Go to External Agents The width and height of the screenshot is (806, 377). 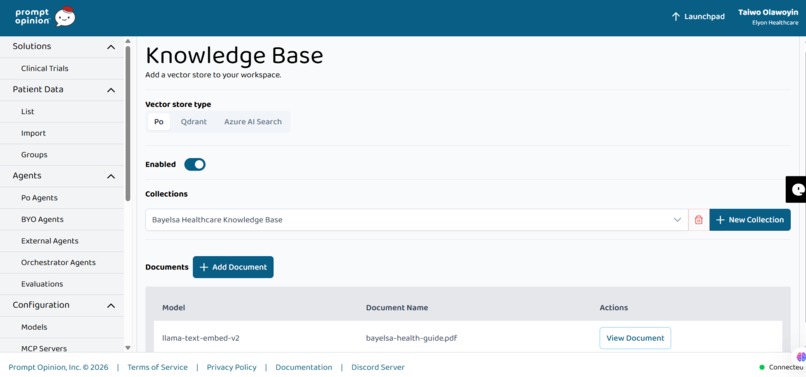(50, 241)
